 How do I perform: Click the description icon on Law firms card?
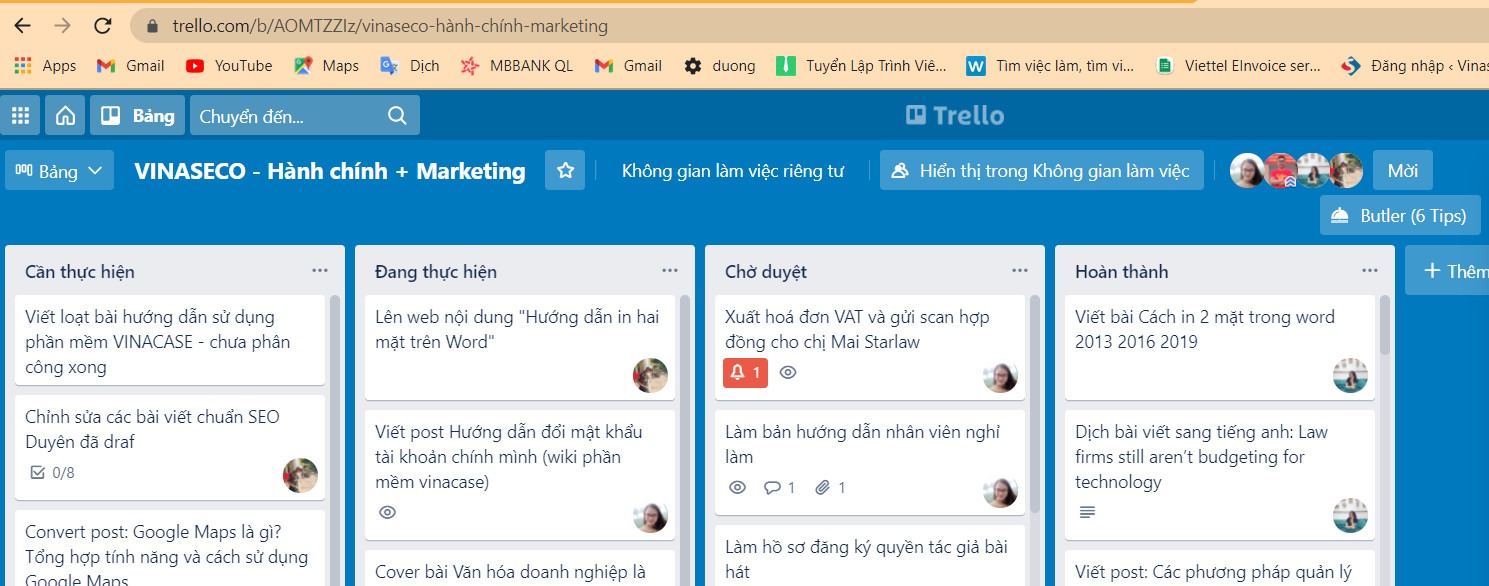click(1088, 512)
